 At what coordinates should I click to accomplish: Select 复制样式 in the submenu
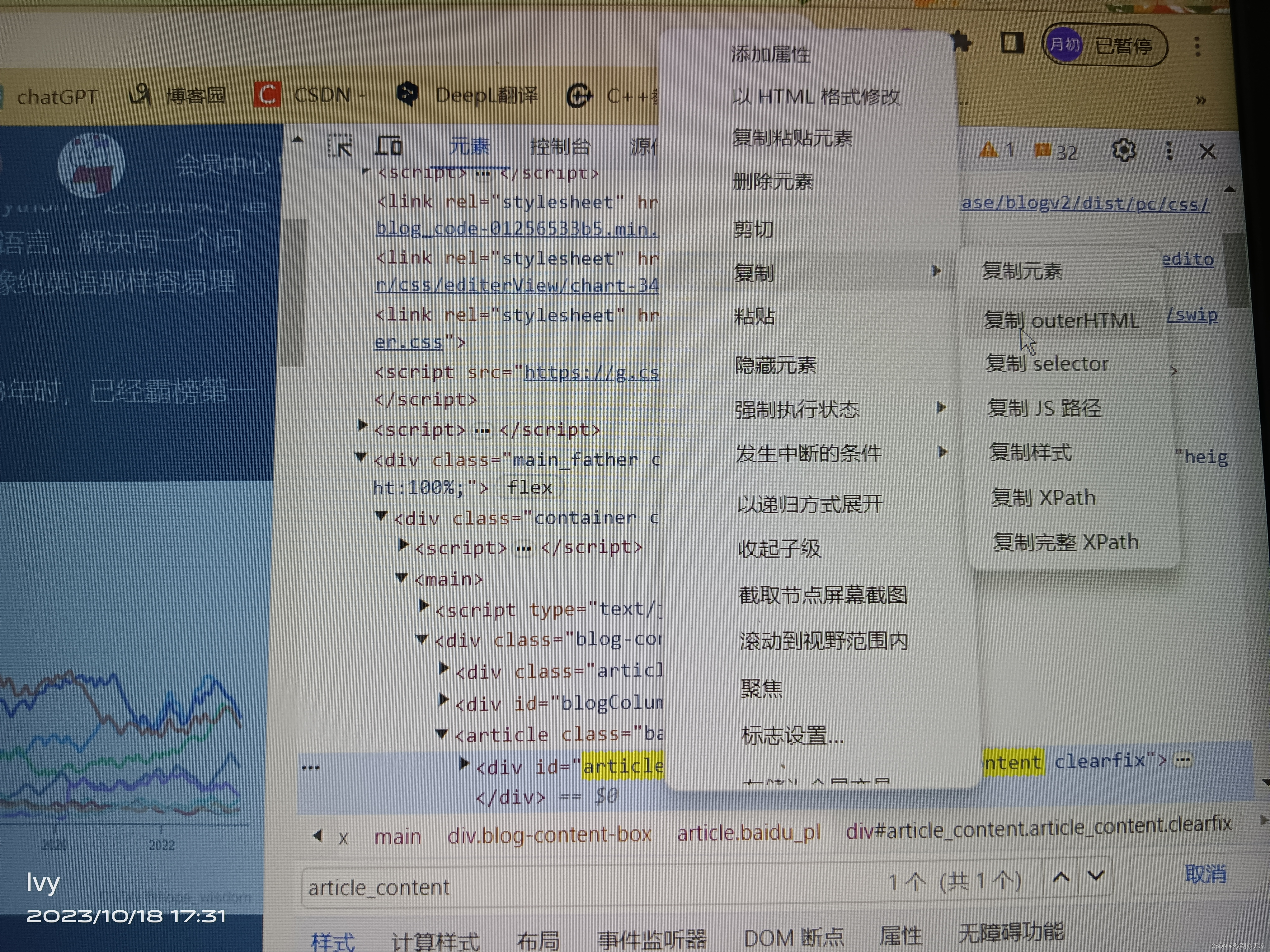click(x=1031, y=452)
